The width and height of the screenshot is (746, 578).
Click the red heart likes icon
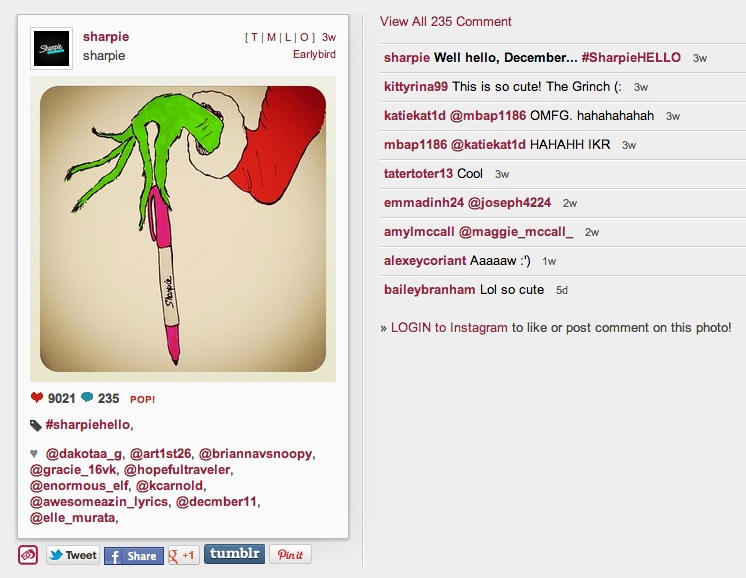tap(37, 397)
